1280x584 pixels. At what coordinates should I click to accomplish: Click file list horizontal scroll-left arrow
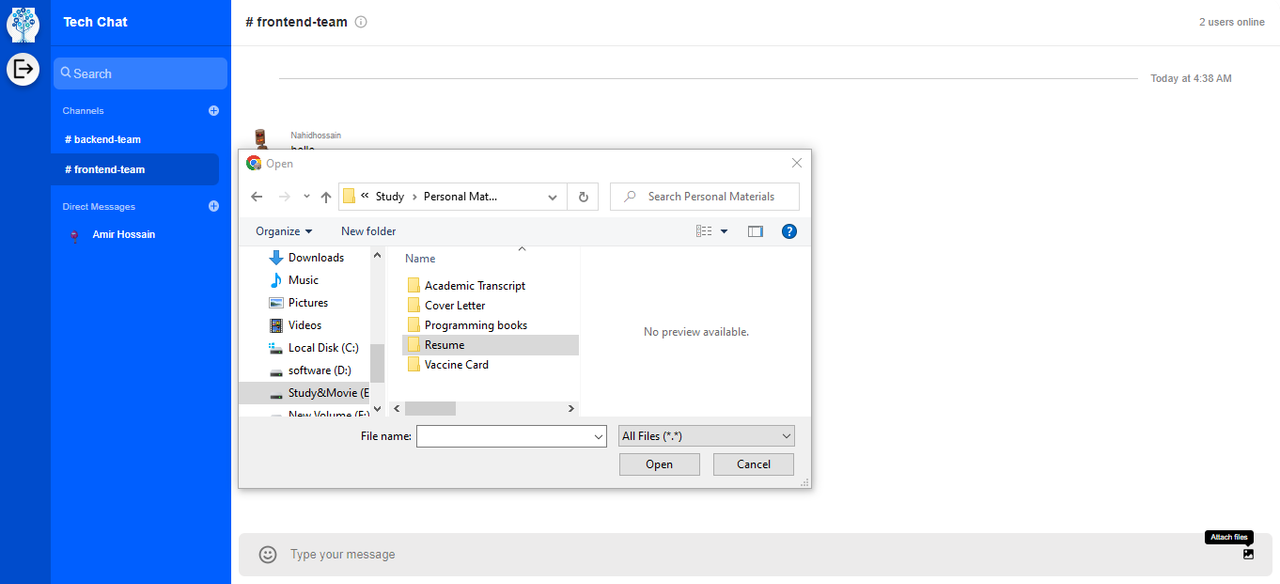tap(396, 408)
